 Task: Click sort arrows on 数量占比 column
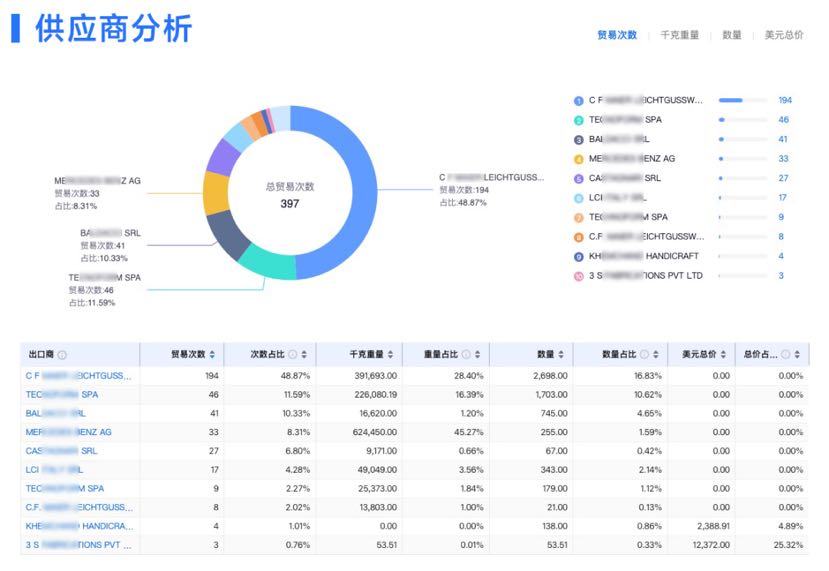[658, 355]
